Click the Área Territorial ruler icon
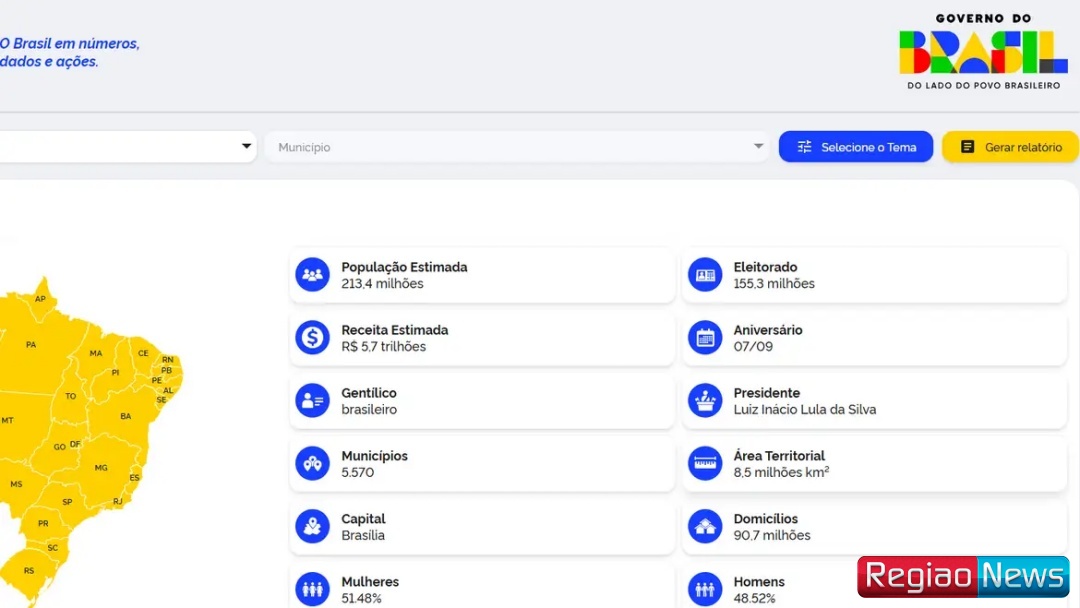 pos(705,464)
